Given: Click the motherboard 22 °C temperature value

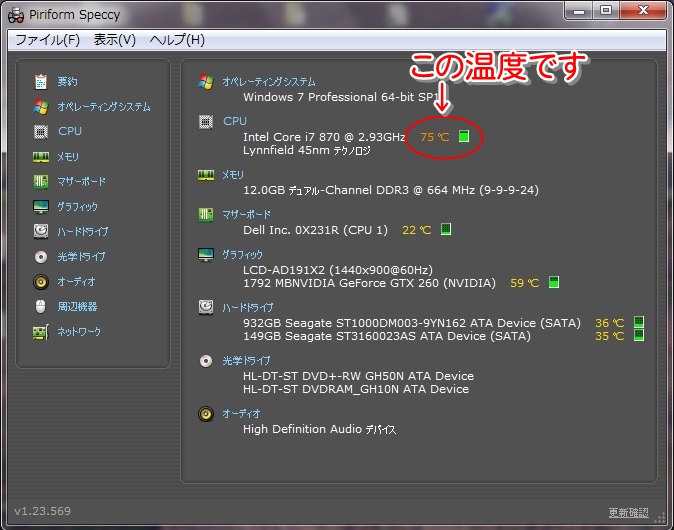Looking at the screenshot, I should [417, 230].
